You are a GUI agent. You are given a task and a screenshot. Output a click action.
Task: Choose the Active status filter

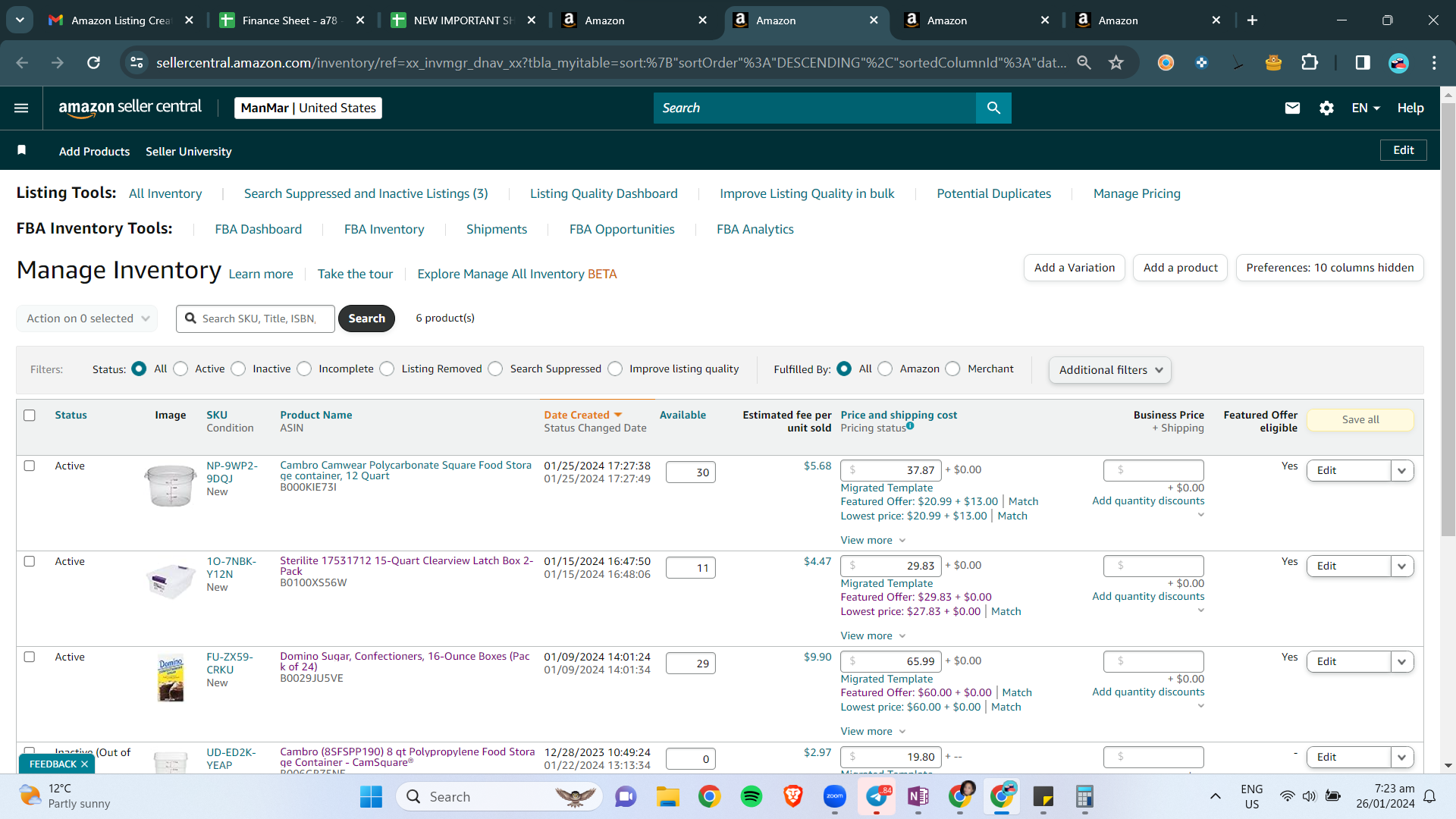tap(180, 369)
